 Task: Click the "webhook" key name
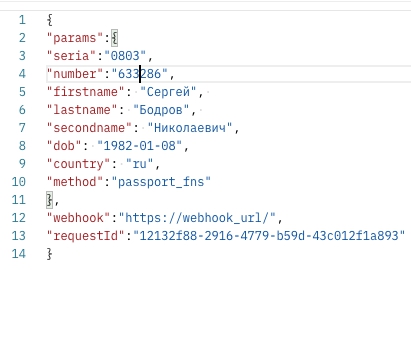pyautogui.click(x=79, y=218)
